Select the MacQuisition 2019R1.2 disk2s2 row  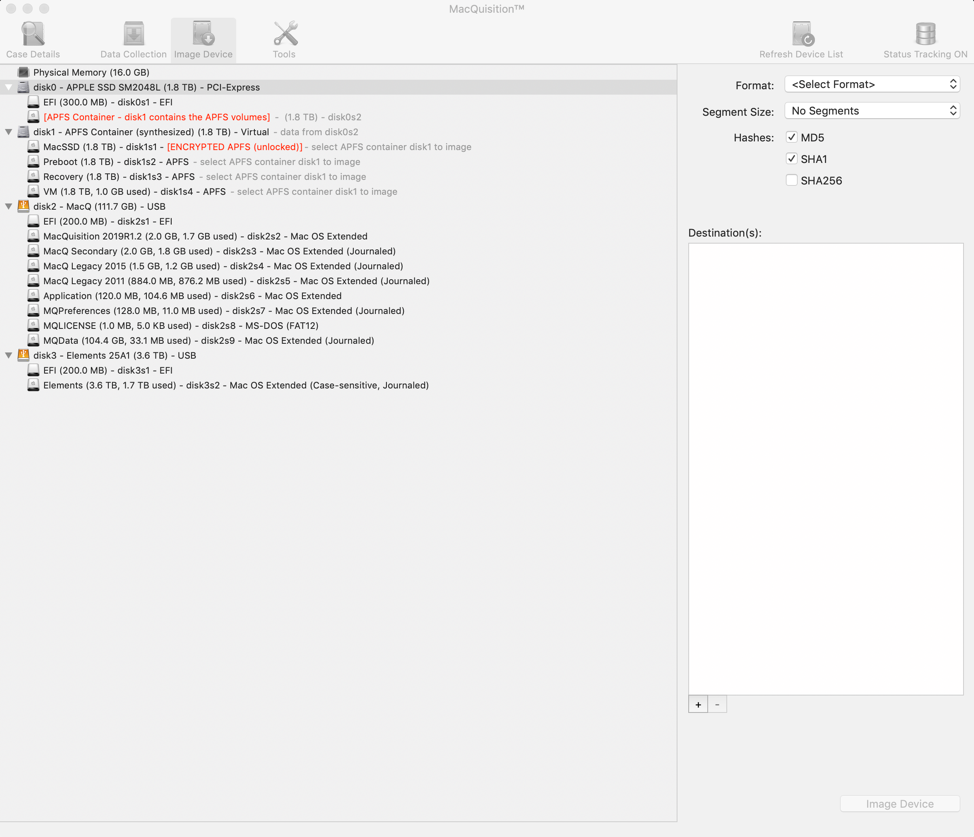click(x=339, y=236)
